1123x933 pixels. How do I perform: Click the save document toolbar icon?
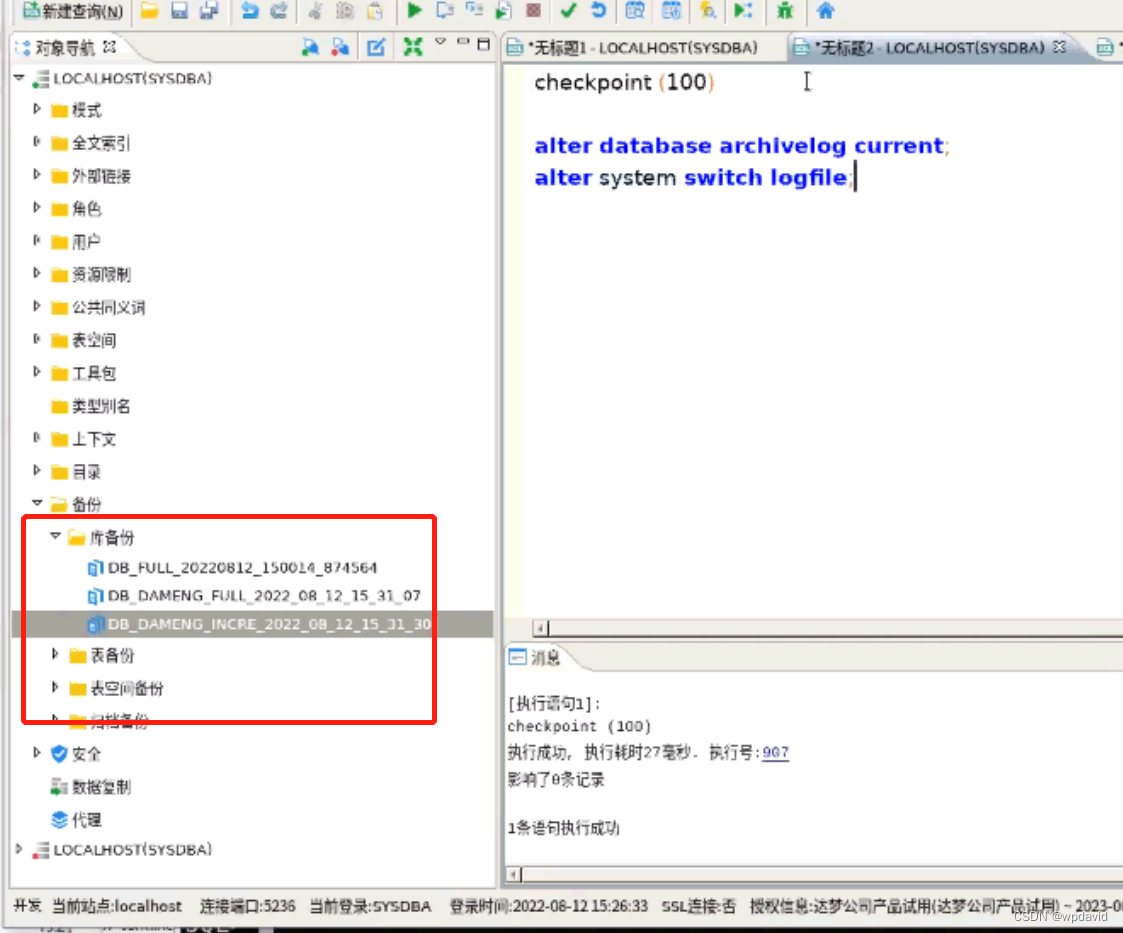(180, 13)
